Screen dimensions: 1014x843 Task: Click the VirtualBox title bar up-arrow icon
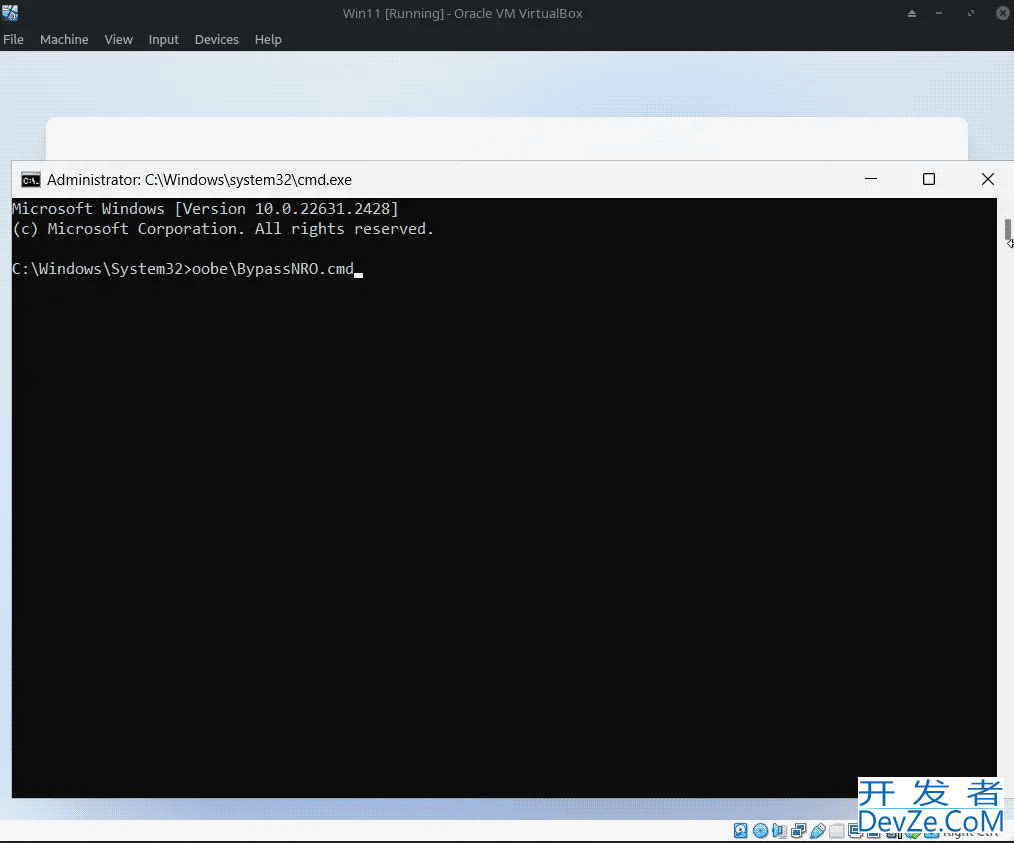click(912, 13)
